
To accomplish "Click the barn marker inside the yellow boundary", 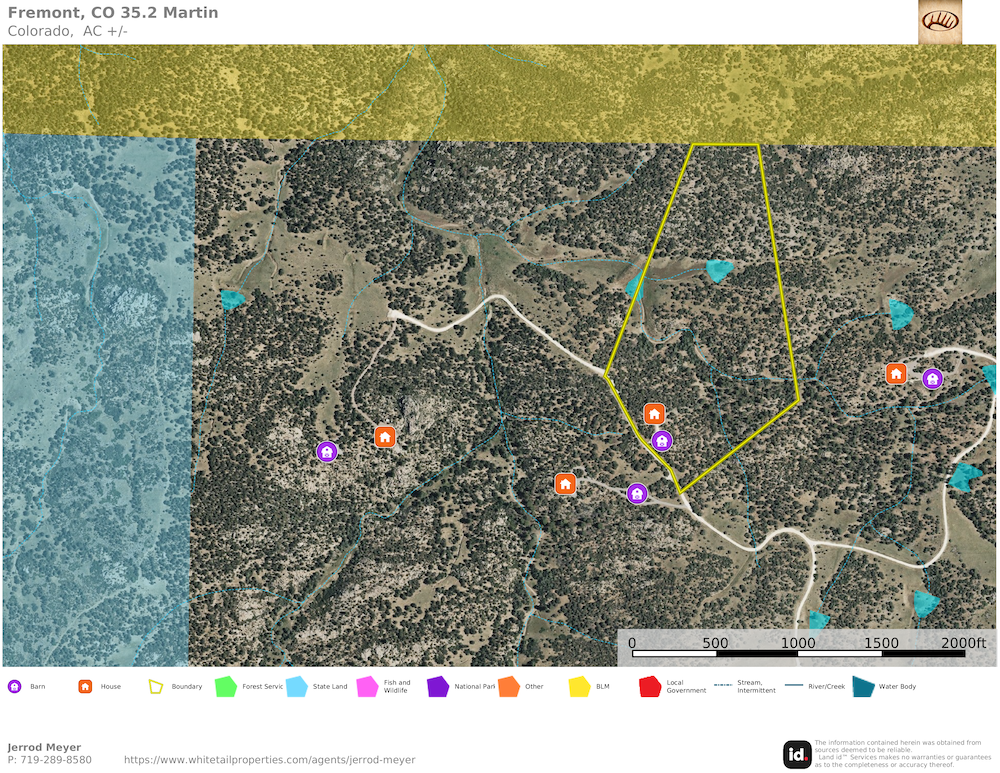I will coord(661,441).
